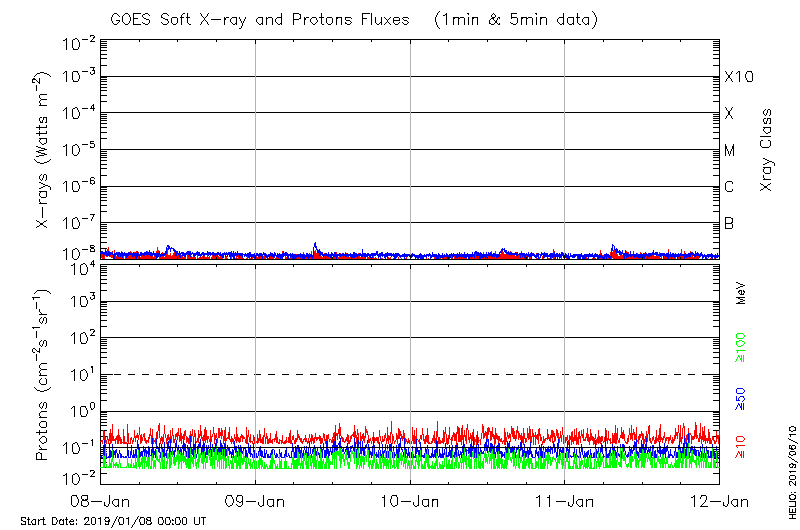This screenshot has height=530, width=800.
Task: Click the C flare class label
Action: pos(730,187)
